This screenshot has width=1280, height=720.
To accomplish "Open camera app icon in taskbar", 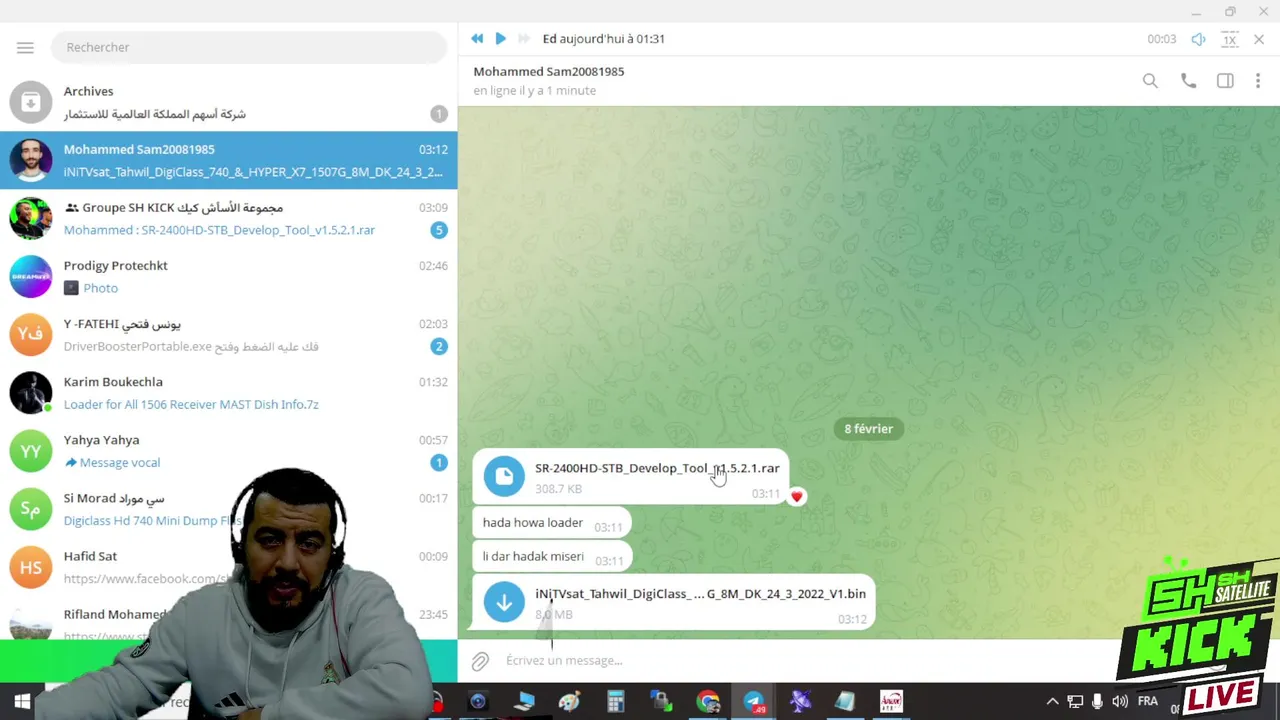I will point(477,702).
